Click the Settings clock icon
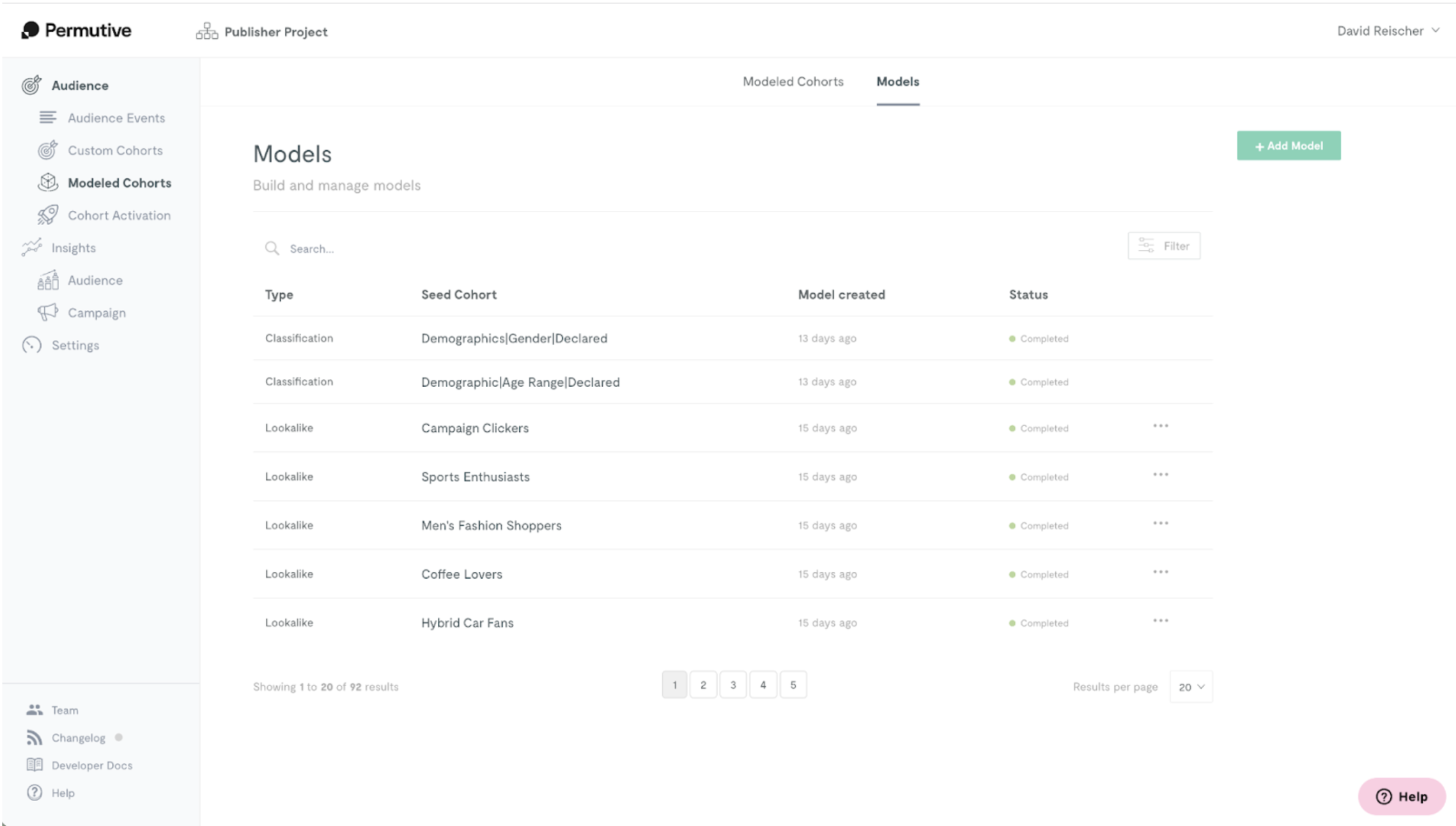This screenshot has width=1456, height=826. click(x=31, y=345)
